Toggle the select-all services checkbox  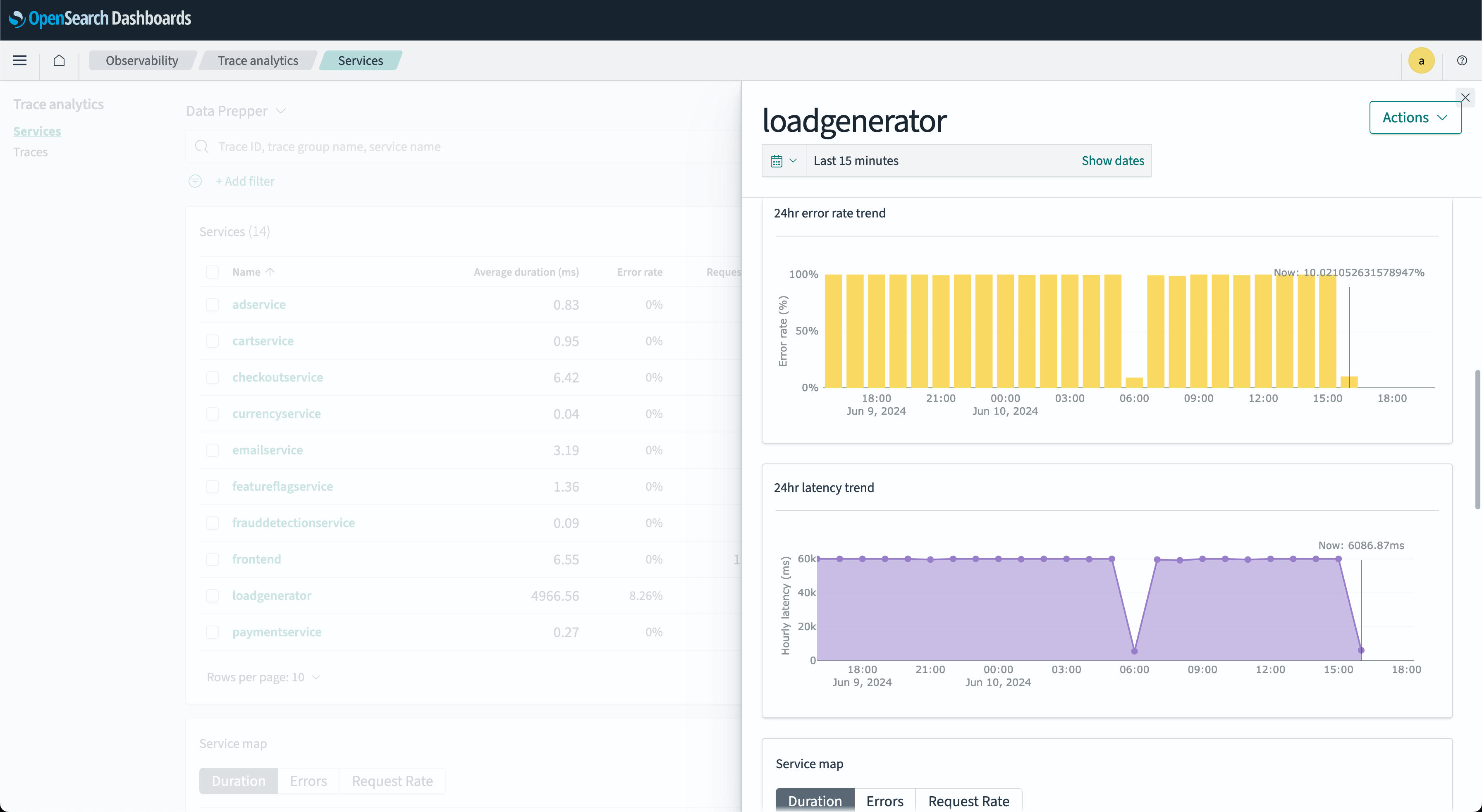click(212, 272)
